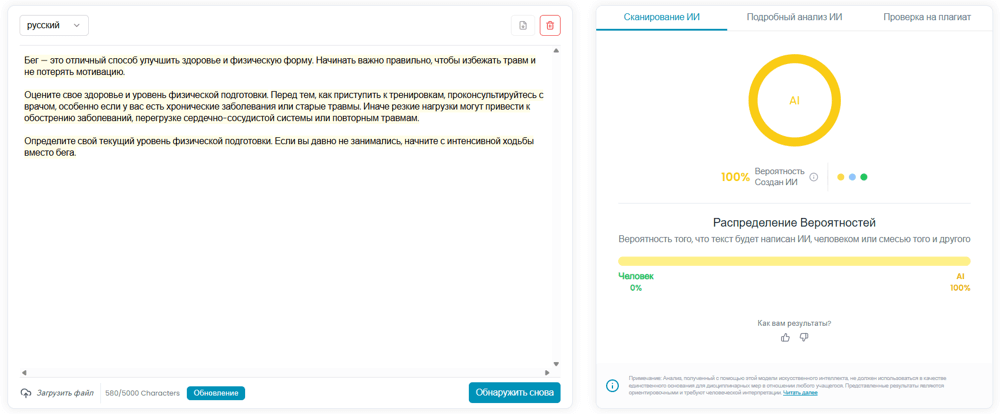
Task: Click the blue legend dot
Action: click(852, 177)
